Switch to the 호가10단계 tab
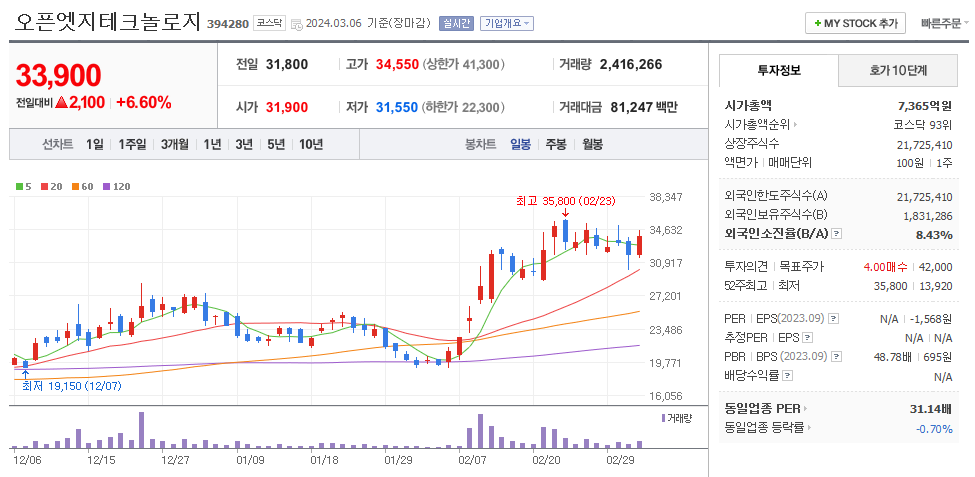The image size is (975, 477). [898, 70]
